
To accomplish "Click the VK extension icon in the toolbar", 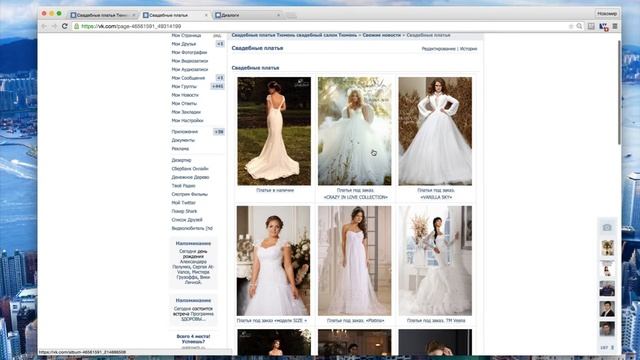I will (x=604, y=27).
